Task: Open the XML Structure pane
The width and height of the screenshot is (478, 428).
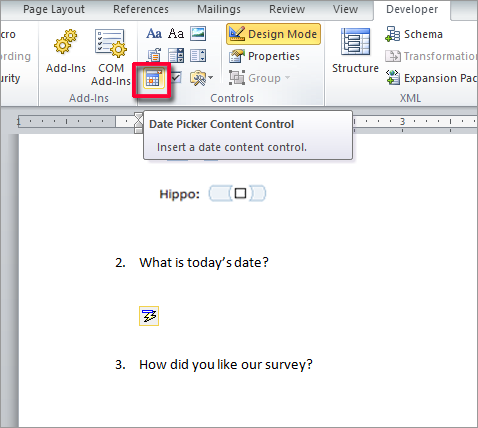Action: coord(355,50)
